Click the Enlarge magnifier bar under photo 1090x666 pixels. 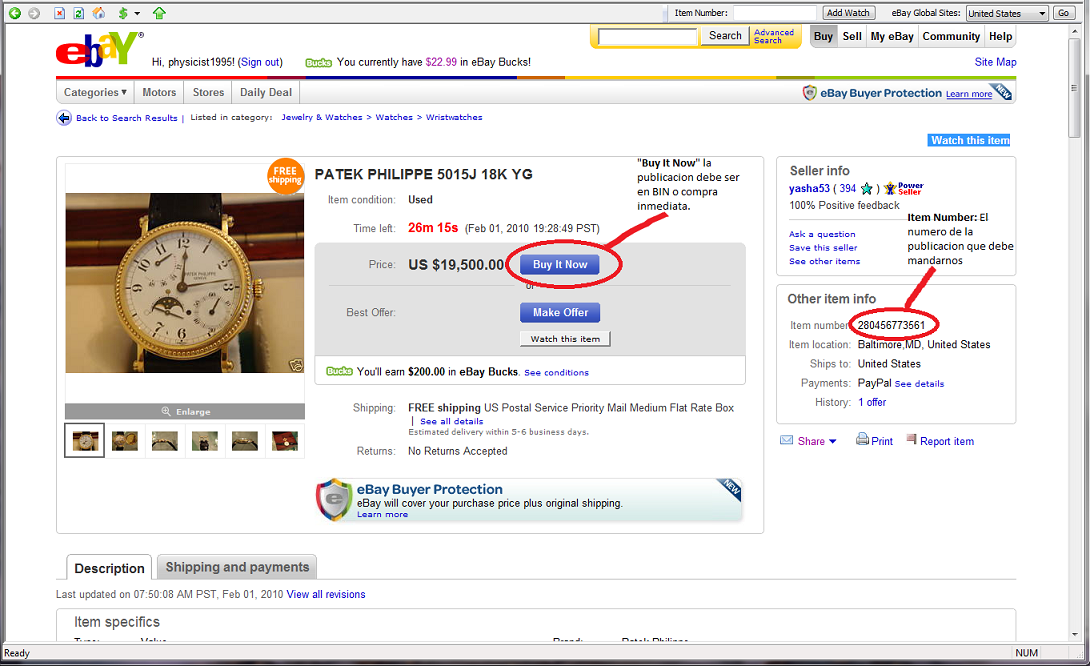(185, 412)
